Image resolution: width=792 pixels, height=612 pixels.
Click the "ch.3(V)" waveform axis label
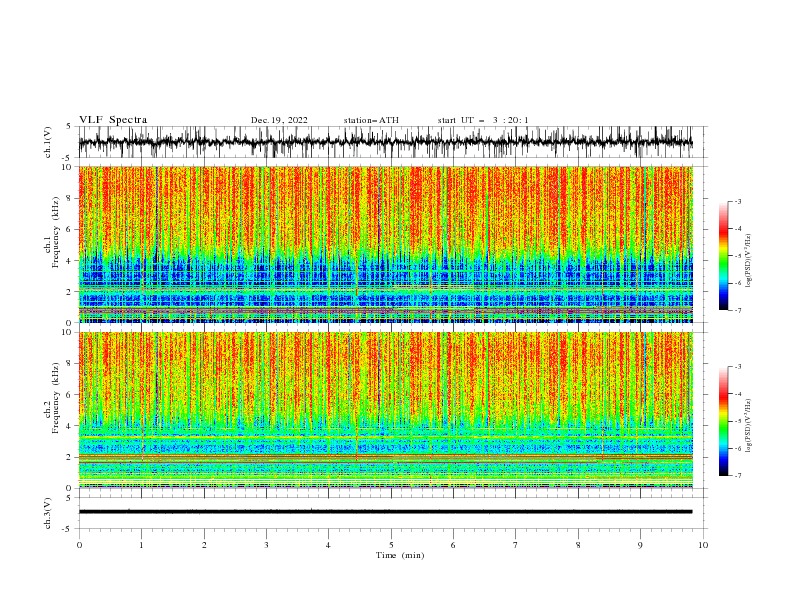point(48,513)
